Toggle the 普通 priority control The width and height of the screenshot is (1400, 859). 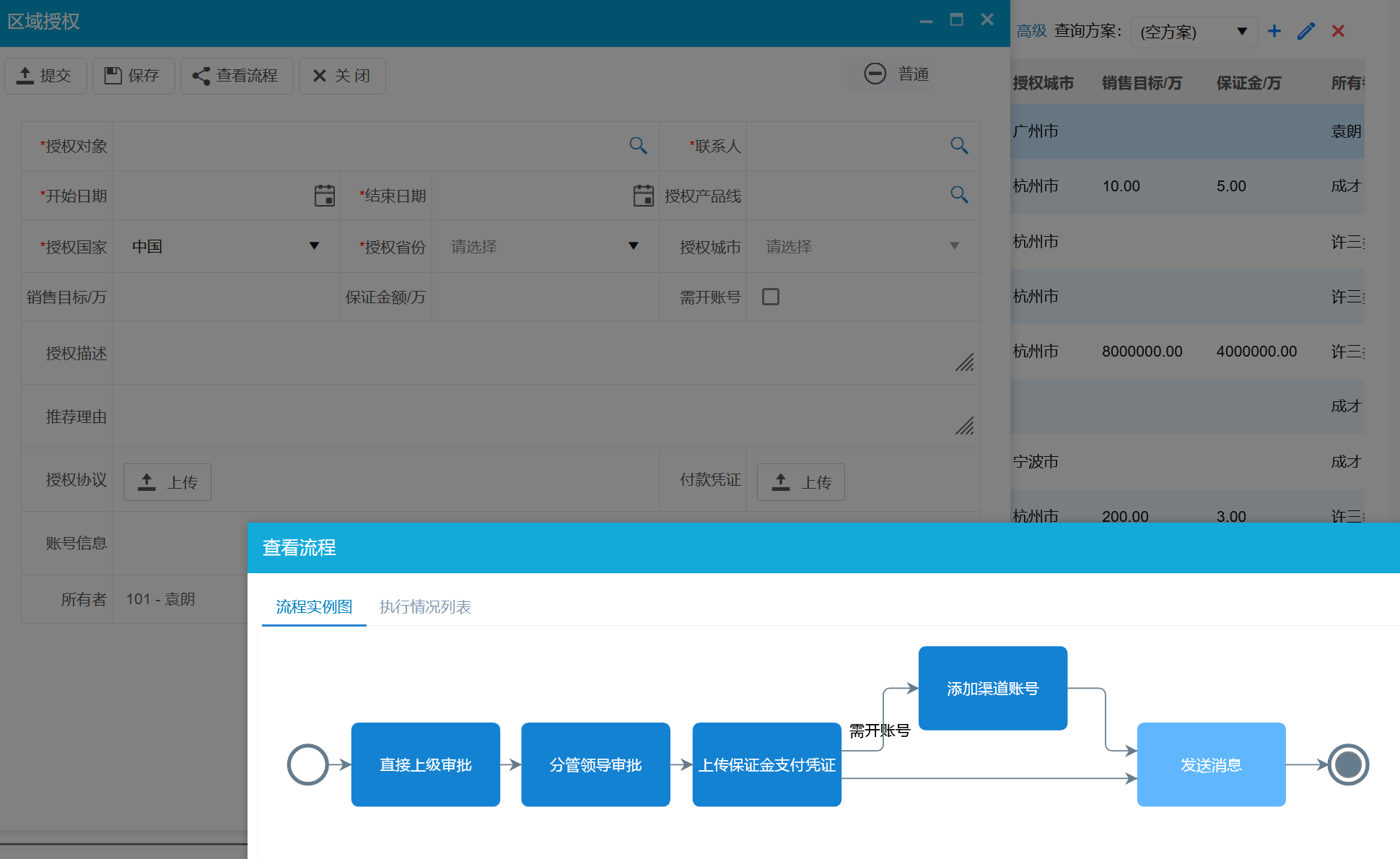[896, 74]
